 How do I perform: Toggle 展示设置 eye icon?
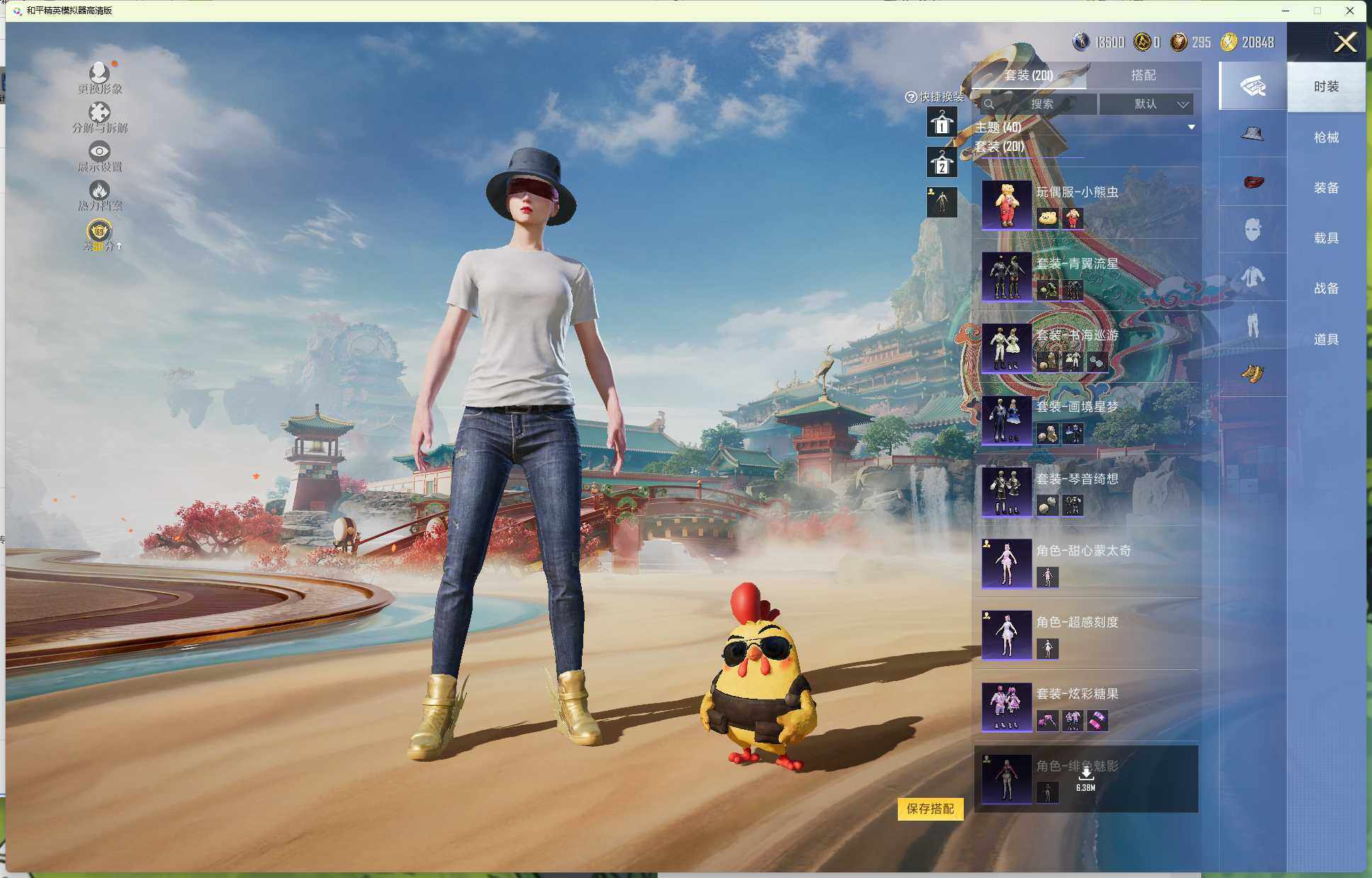pos(99,151)
